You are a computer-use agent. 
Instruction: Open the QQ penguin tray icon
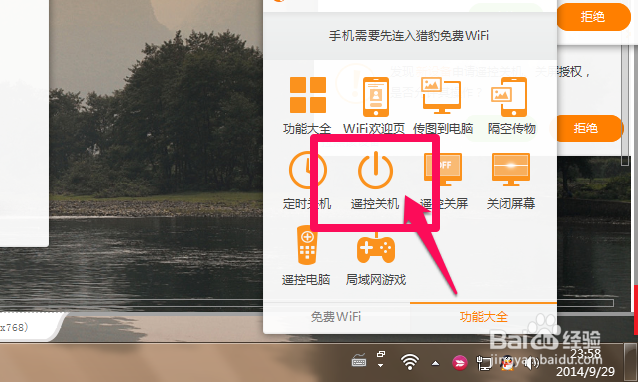tap(507, 362)
